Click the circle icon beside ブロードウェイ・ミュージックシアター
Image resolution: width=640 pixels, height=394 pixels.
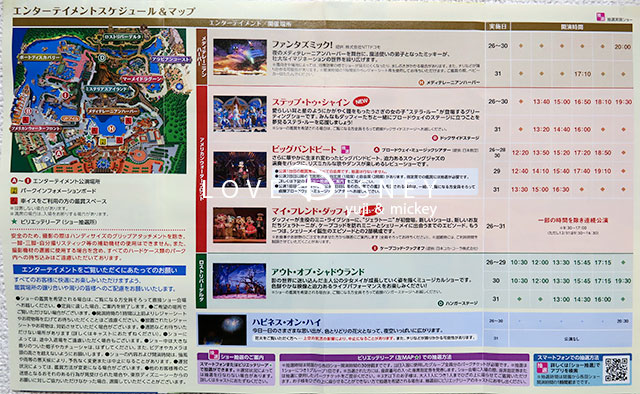376,150
